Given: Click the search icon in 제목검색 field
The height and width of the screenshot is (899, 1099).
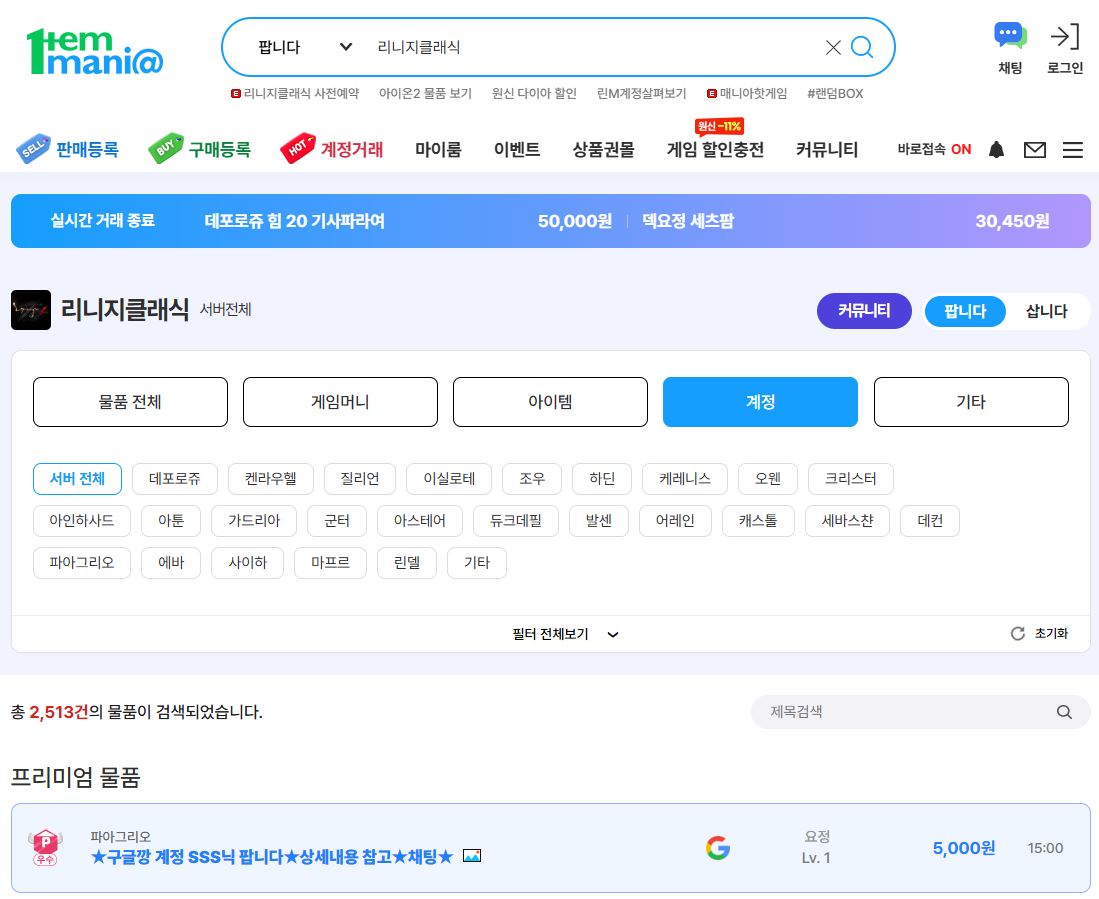Looking at the screenshot, I should tap(1064, 712).
